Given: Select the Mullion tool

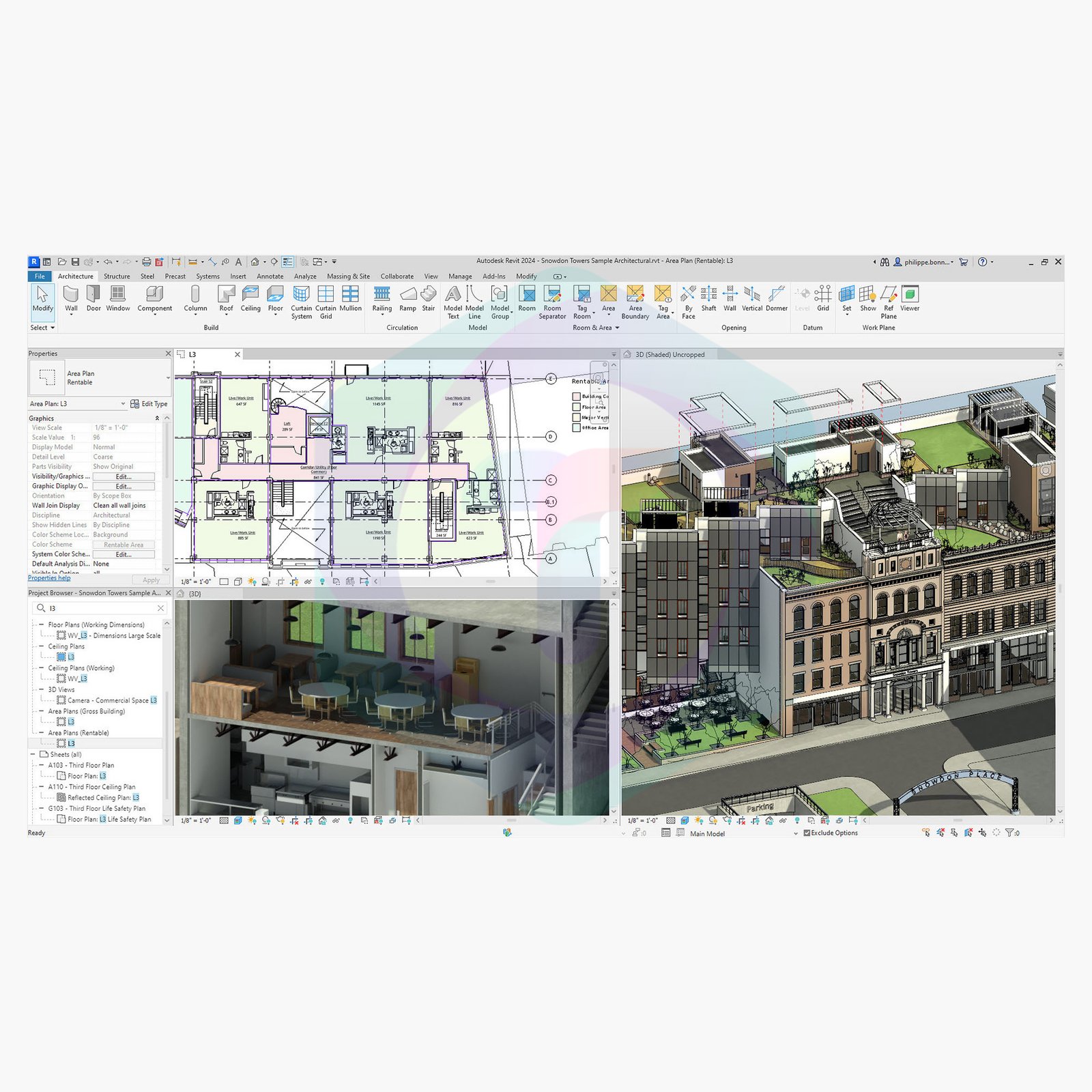Looking at the screenshot, I should (x=350, y=300).
